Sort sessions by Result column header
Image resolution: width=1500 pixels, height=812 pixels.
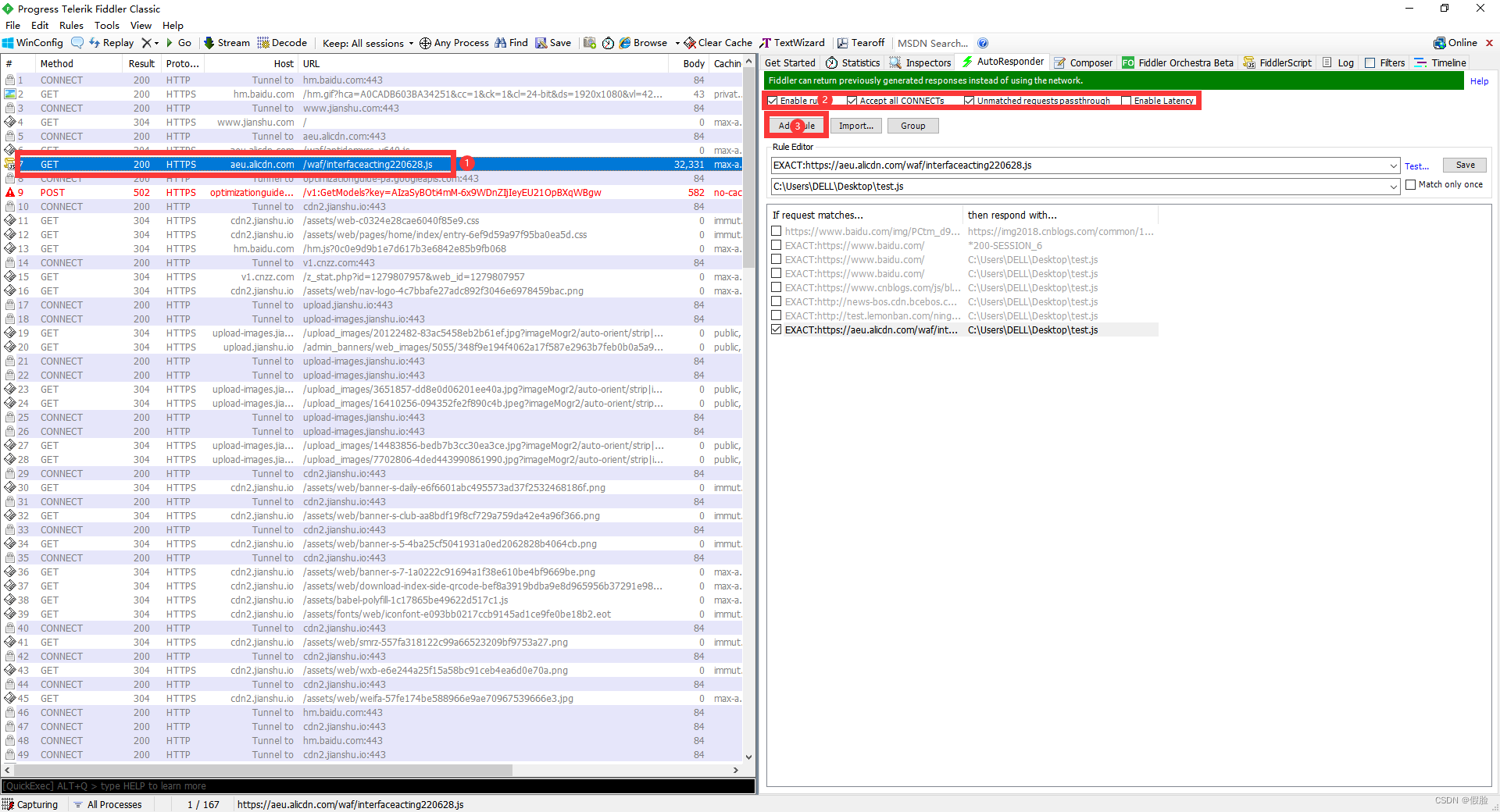pos(141,63)
